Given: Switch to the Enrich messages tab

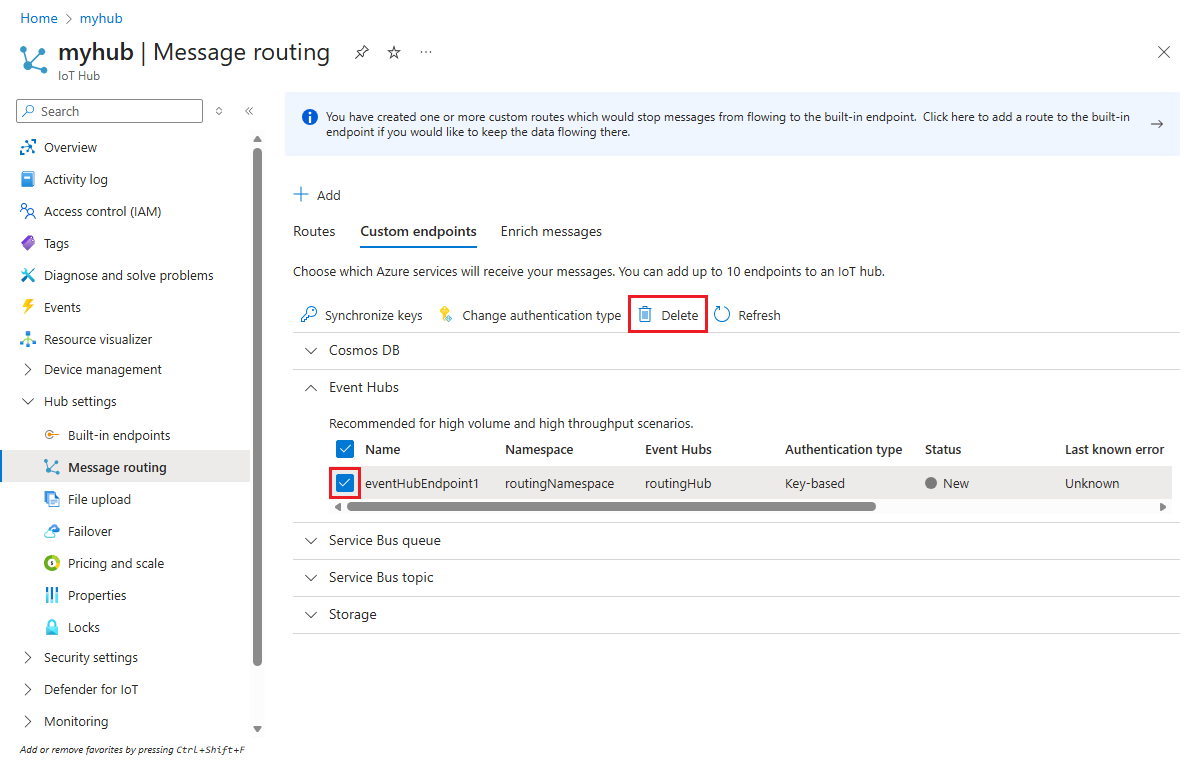Looking at the screenshot, I should coord(551,231).
